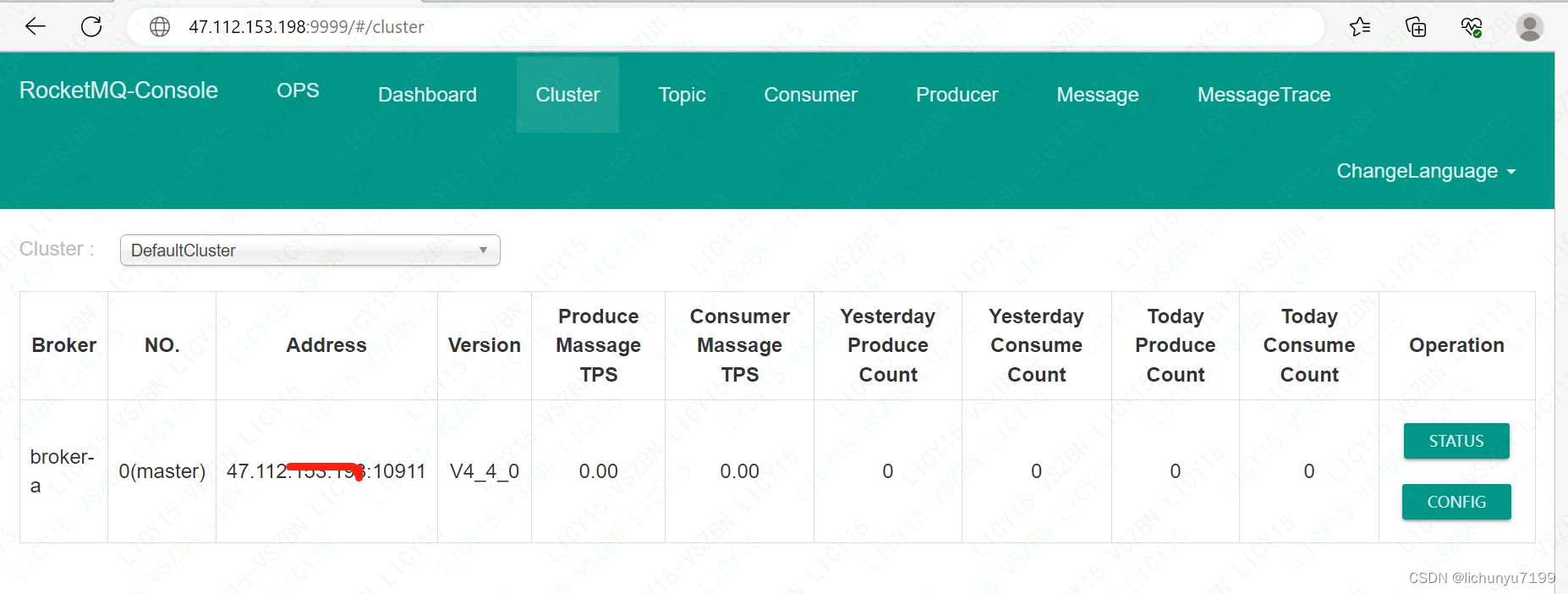Open the Message page
The height and width of the screenshot is (594, 1568).
(x=1097, y=95)
